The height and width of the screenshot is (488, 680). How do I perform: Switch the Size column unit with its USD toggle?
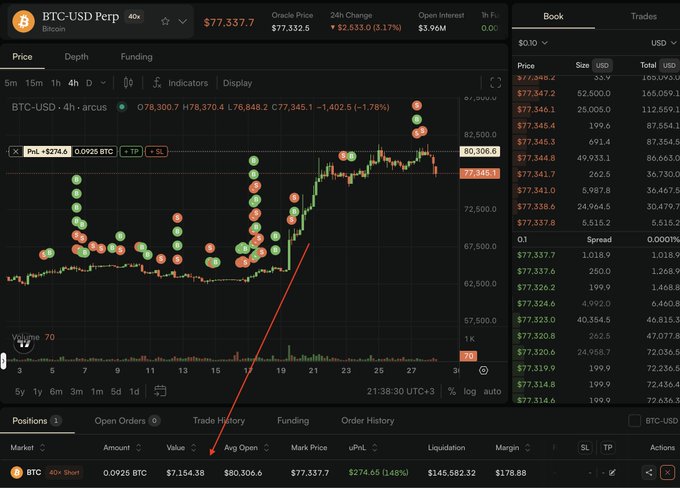(602, 66)
